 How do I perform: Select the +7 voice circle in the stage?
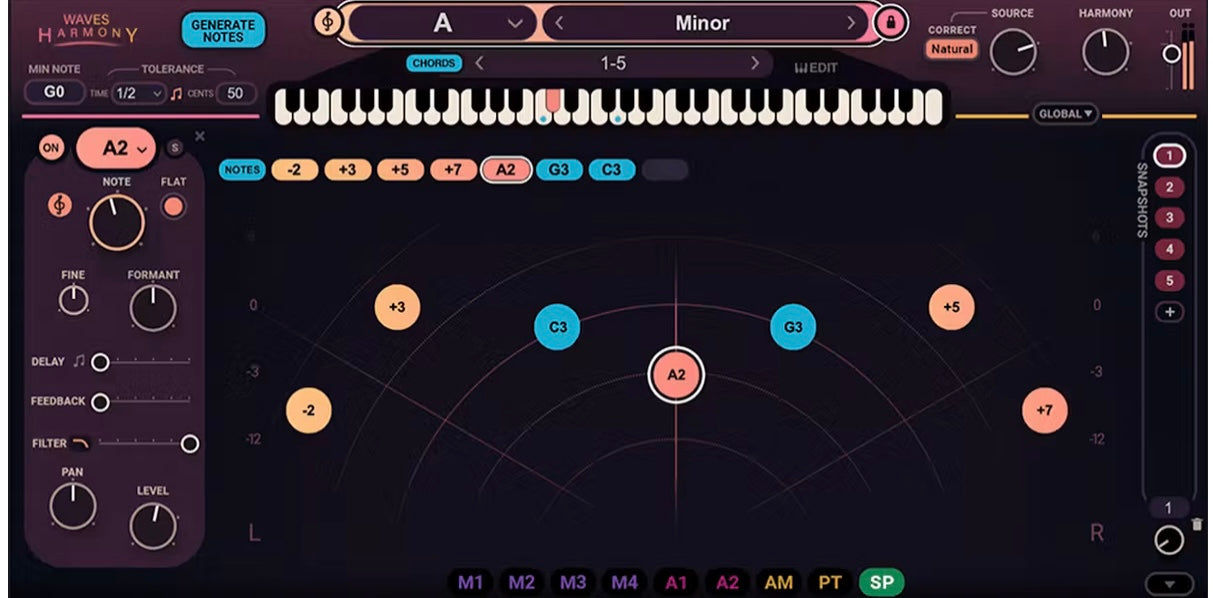coord(1044,410)
